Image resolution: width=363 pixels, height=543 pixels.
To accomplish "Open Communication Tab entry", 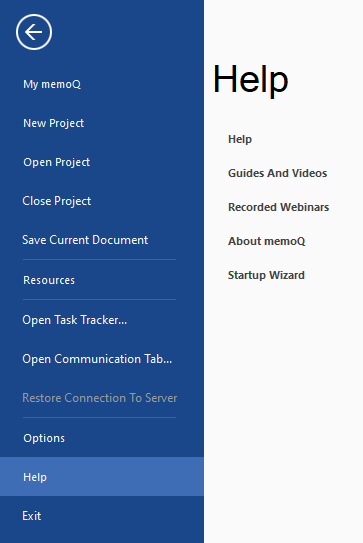I will click(97, 359).
